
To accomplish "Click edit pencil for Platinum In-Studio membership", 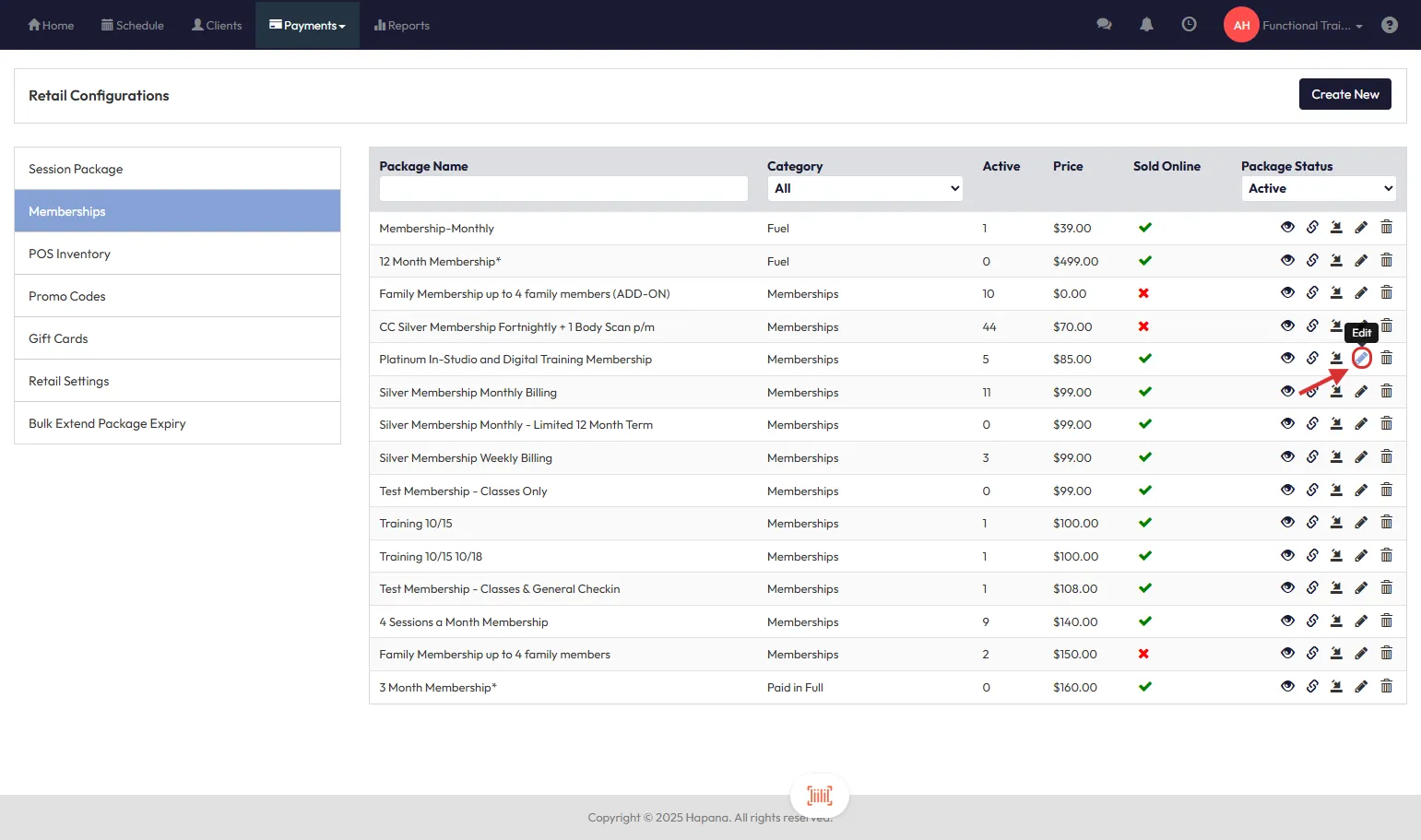I will click(x=1361, y=359).
